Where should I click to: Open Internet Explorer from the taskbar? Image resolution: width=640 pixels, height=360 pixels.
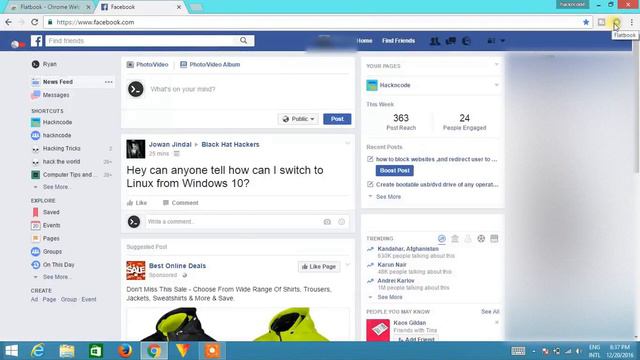(x=38, y=351)
